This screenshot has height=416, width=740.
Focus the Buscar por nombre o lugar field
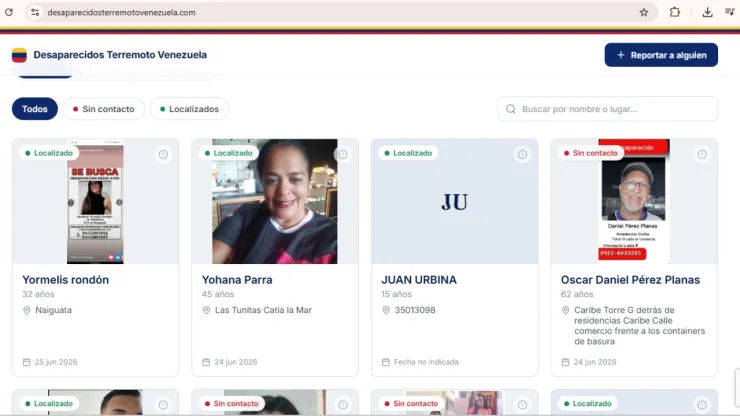click(607, 109)
